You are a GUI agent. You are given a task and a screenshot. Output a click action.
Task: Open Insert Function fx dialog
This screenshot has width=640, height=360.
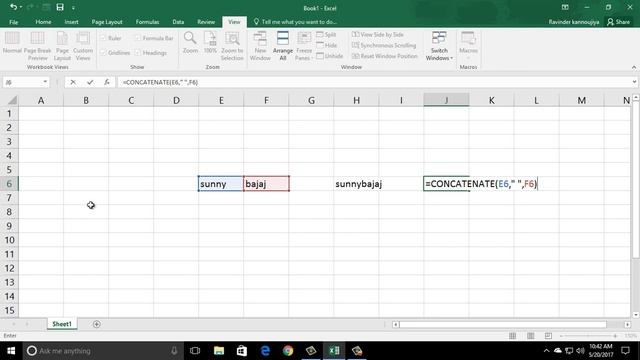(107, 82)
